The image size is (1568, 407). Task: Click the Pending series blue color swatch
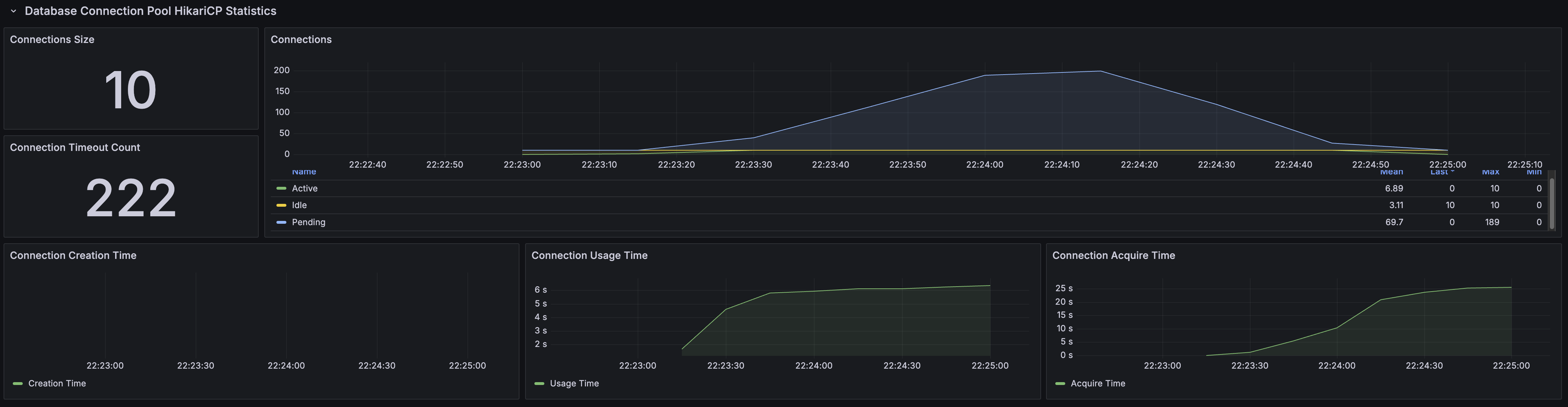pyautogui.click(x=281, y=223)
